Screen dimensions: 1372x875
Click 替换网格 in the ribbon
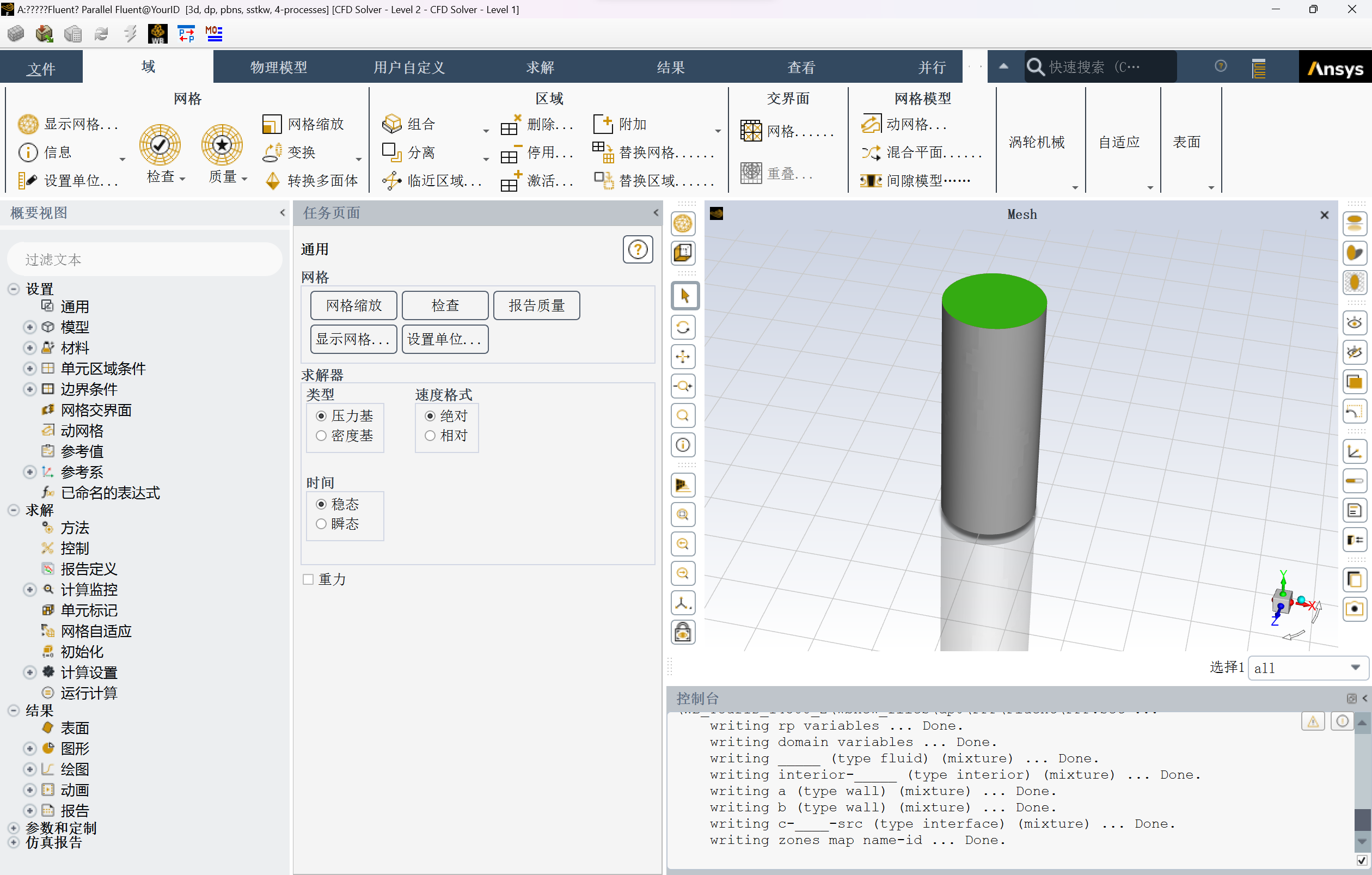(653, 152)
